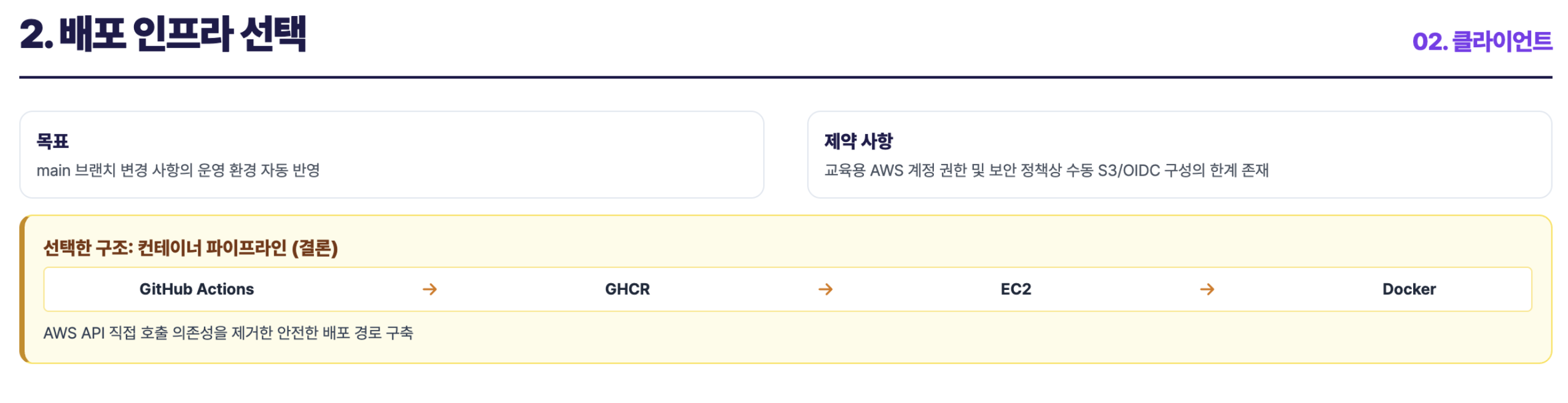Screen dimensions: 1568x403
Task: Click the AWS API 직접 호출 의존성 footer text
Action: point(228,332)
